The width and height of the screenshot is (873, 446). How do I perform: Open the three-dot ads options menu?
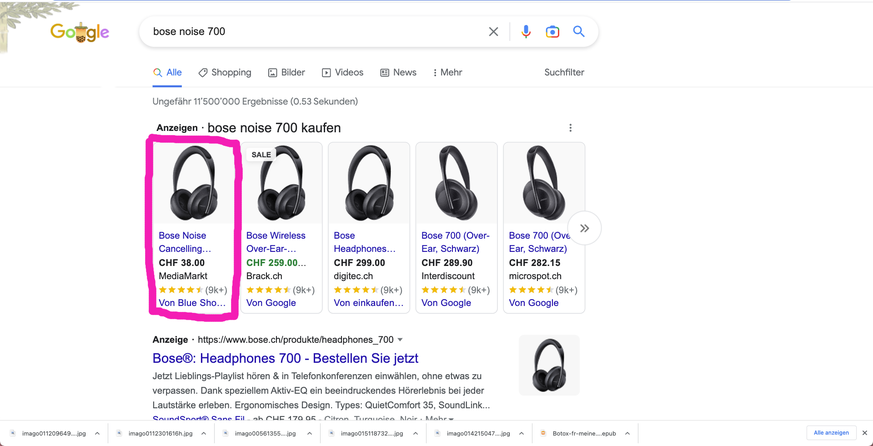[x=571, y=128]
